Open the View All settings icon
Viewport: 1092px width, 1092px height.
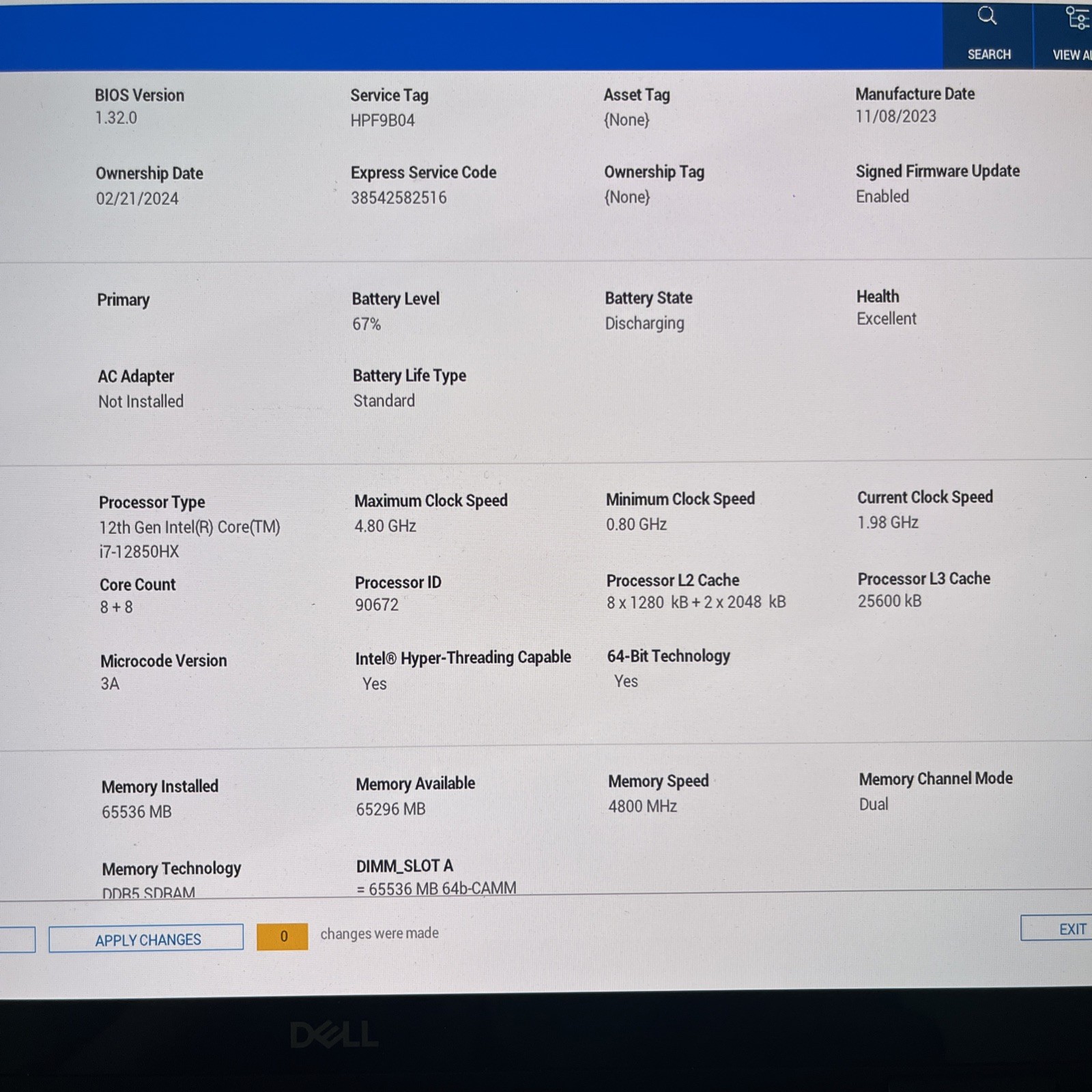tap(1078, 18)
